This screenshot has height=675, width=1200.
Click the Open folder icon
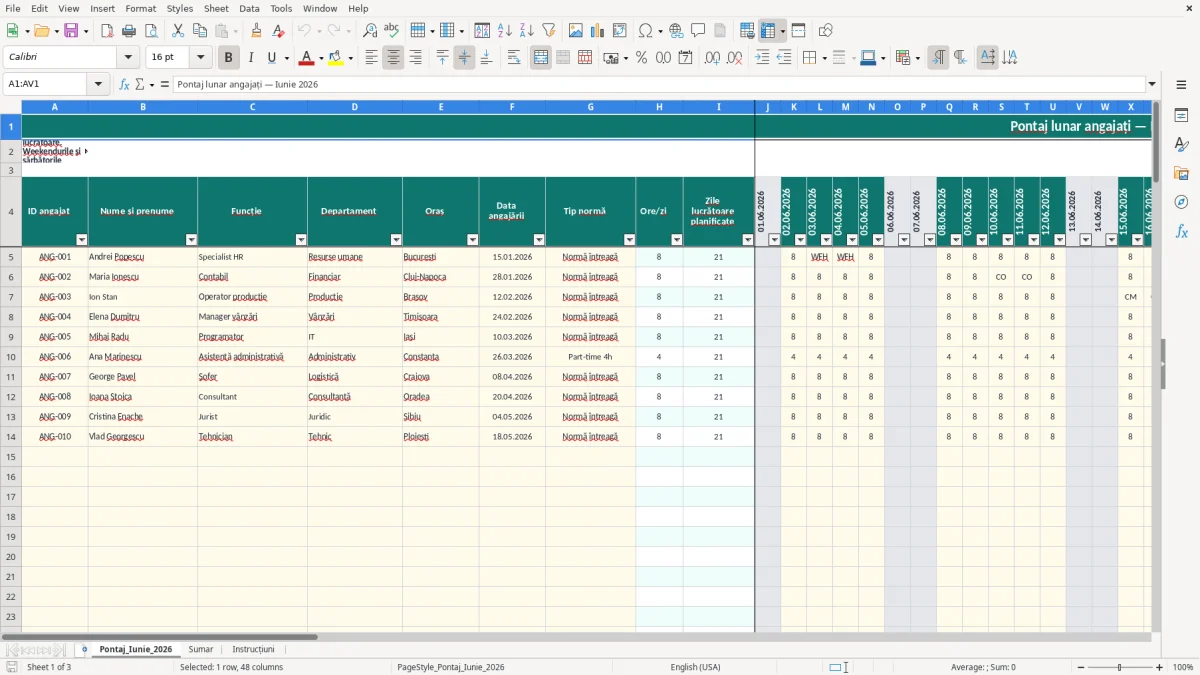40,31
